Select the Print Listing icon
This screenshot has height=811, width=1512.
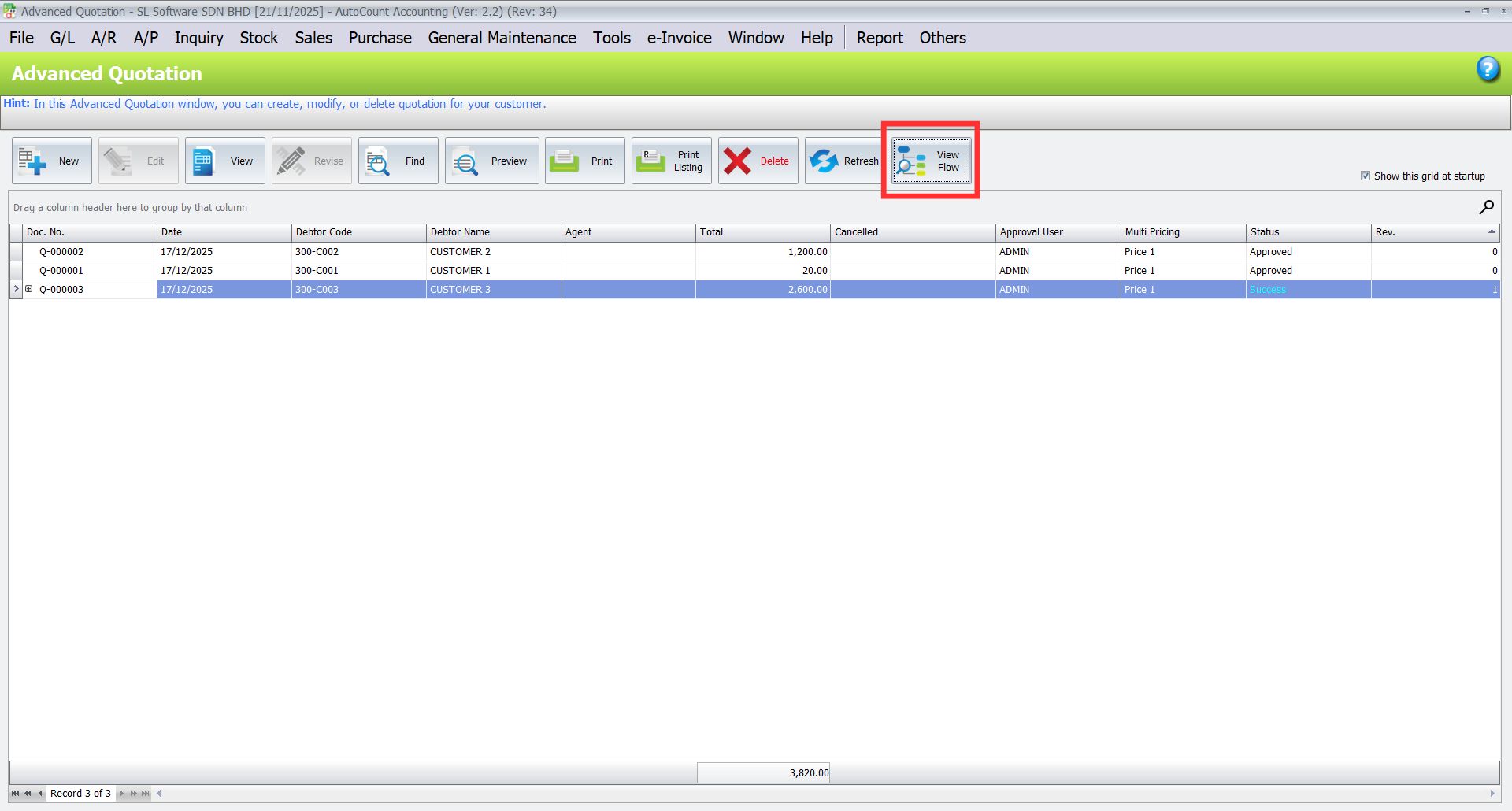(651, 160)
